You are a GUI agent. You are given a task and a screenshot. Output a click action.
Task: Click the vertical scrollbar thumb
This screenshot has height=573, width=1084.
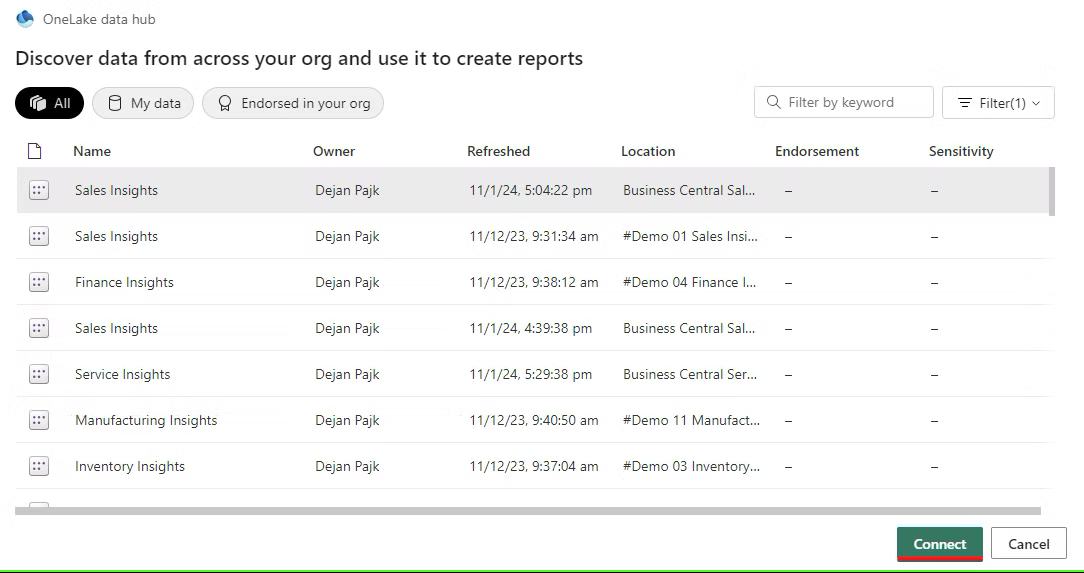coord(1051,191)
